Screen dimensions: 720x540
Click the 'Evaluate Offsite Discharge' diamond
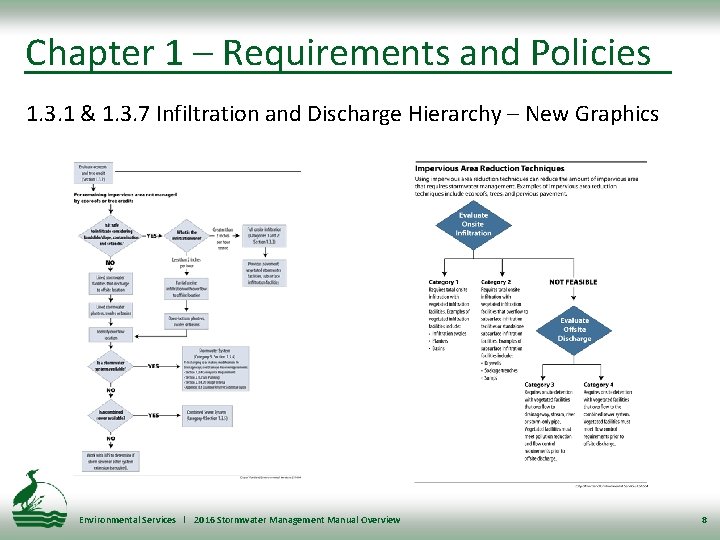pos(574,330)
